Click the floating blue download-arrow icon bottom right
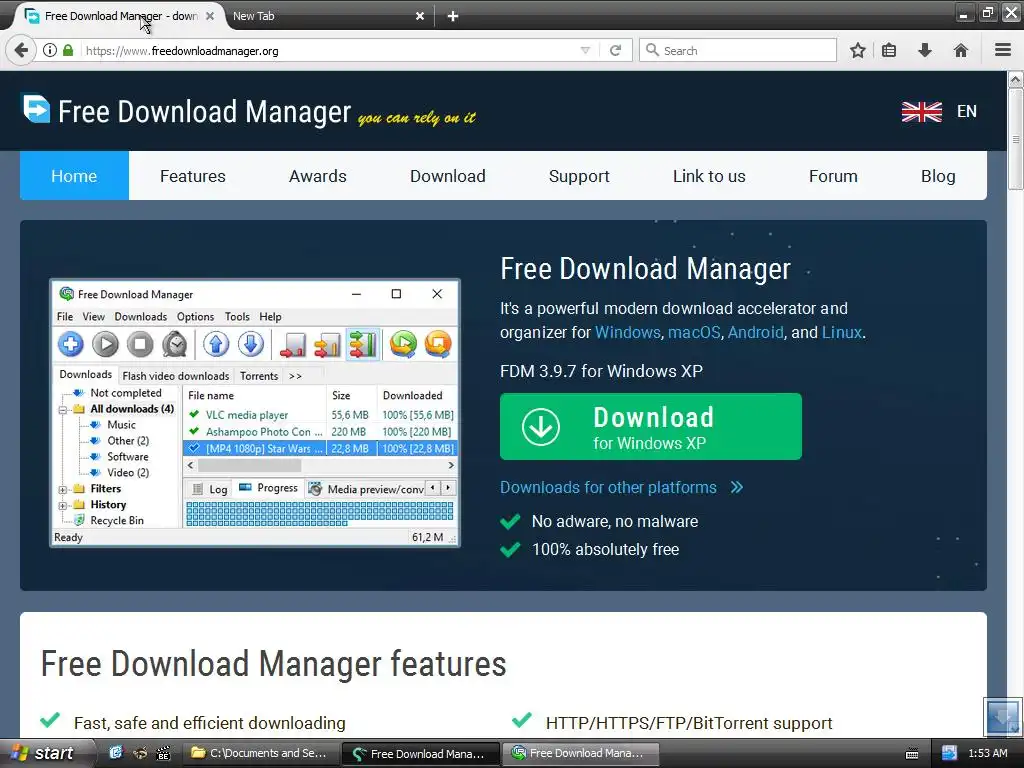The image size is (1024, 768). [1002, 717]
